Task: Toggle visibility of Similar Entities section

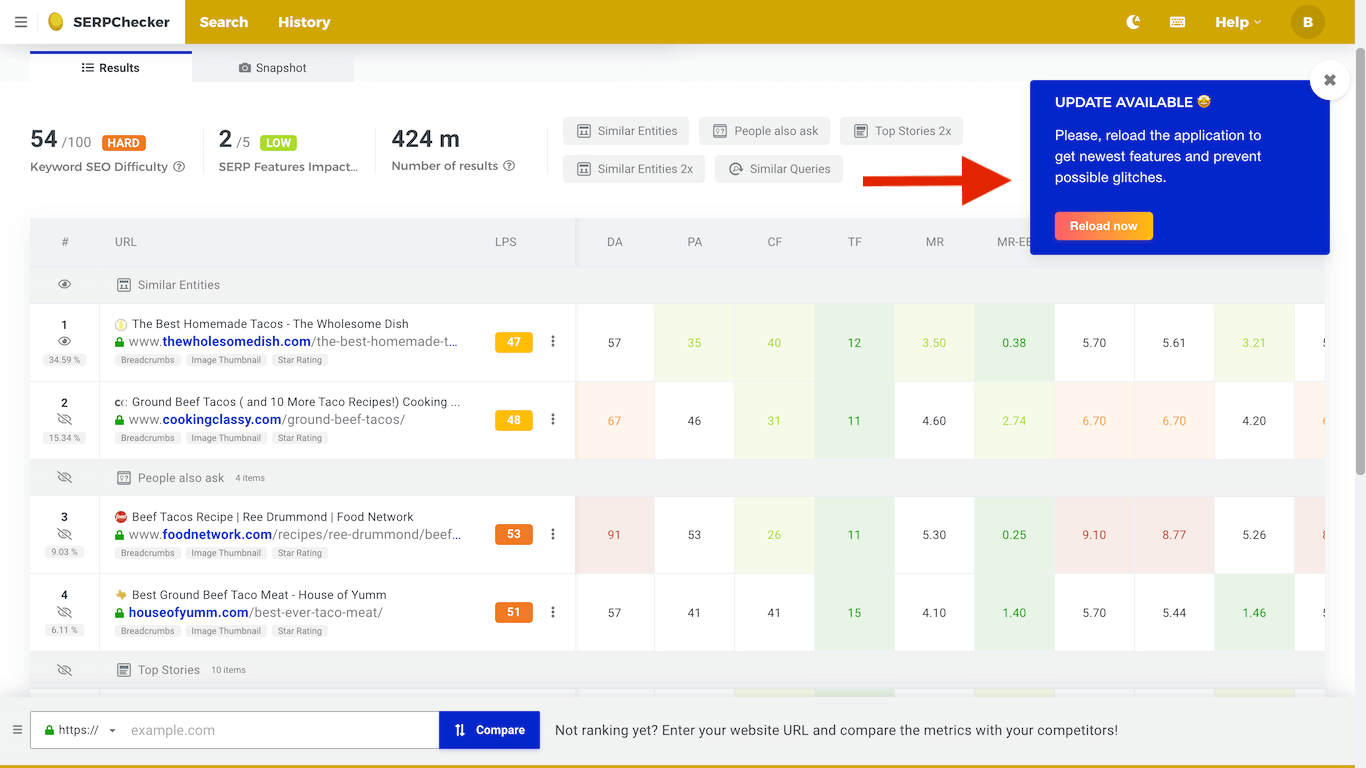Action: point(65,285)
